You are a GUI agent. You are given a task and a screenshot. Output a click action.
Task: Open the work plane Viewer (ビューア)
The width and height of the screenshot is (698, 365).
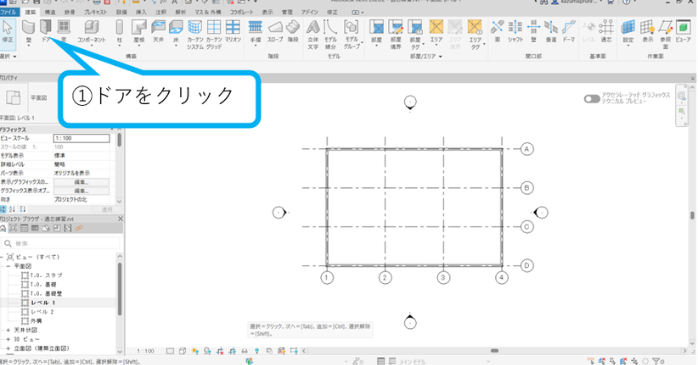tap(683, 31)
